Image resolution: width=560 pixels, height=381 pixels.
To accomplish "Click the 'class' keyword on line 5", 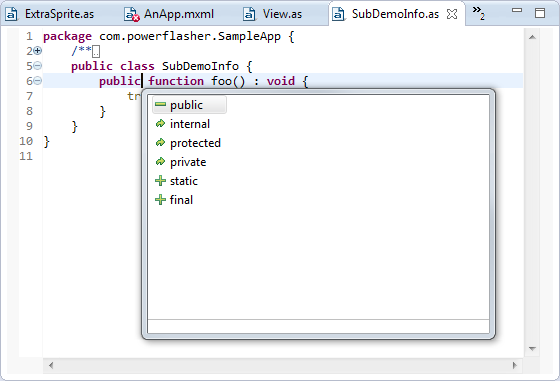I will (x=137, y=66).
